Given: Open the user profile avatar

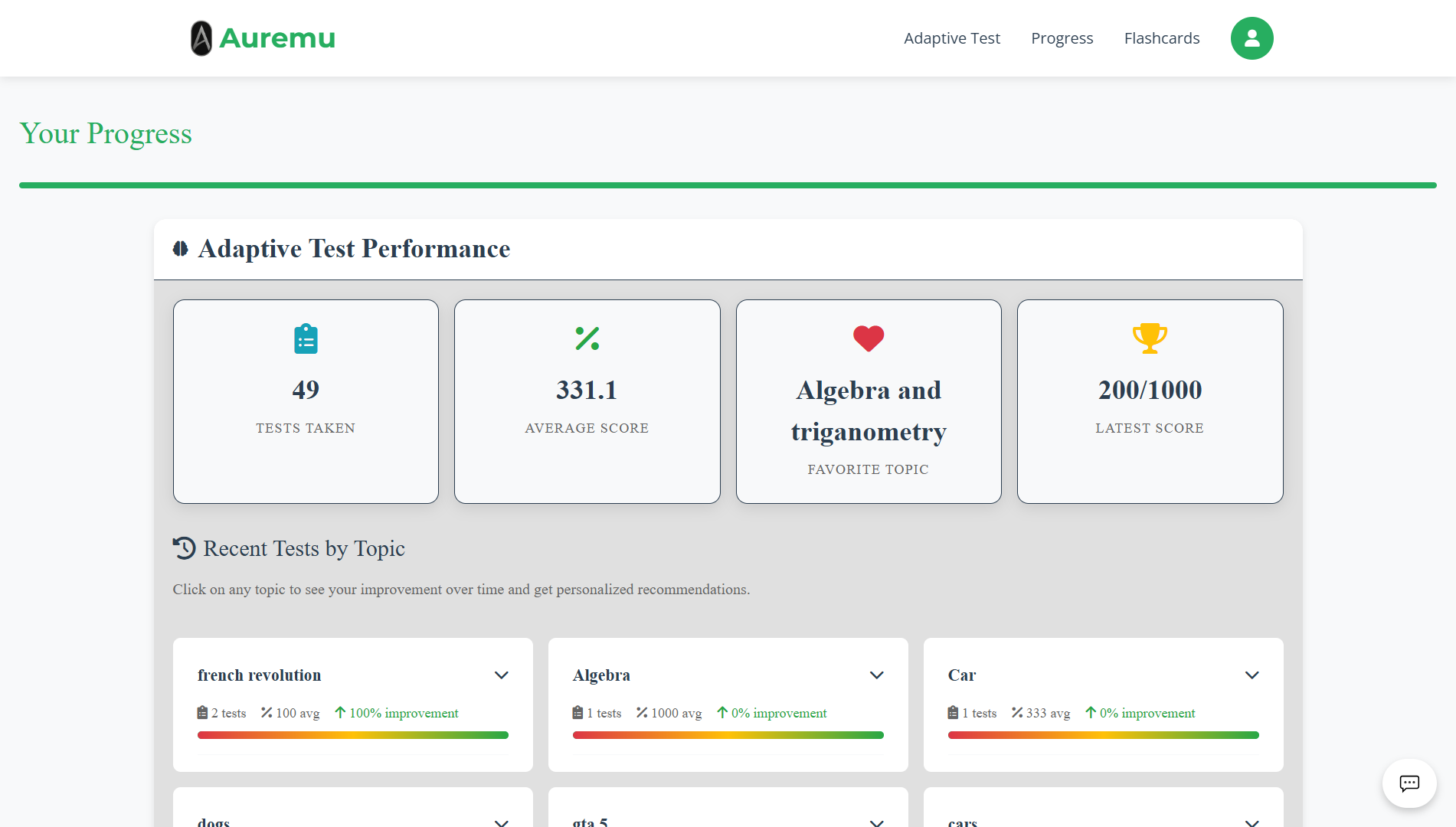Looking at the screenshot, I should tap(1252, 38).
